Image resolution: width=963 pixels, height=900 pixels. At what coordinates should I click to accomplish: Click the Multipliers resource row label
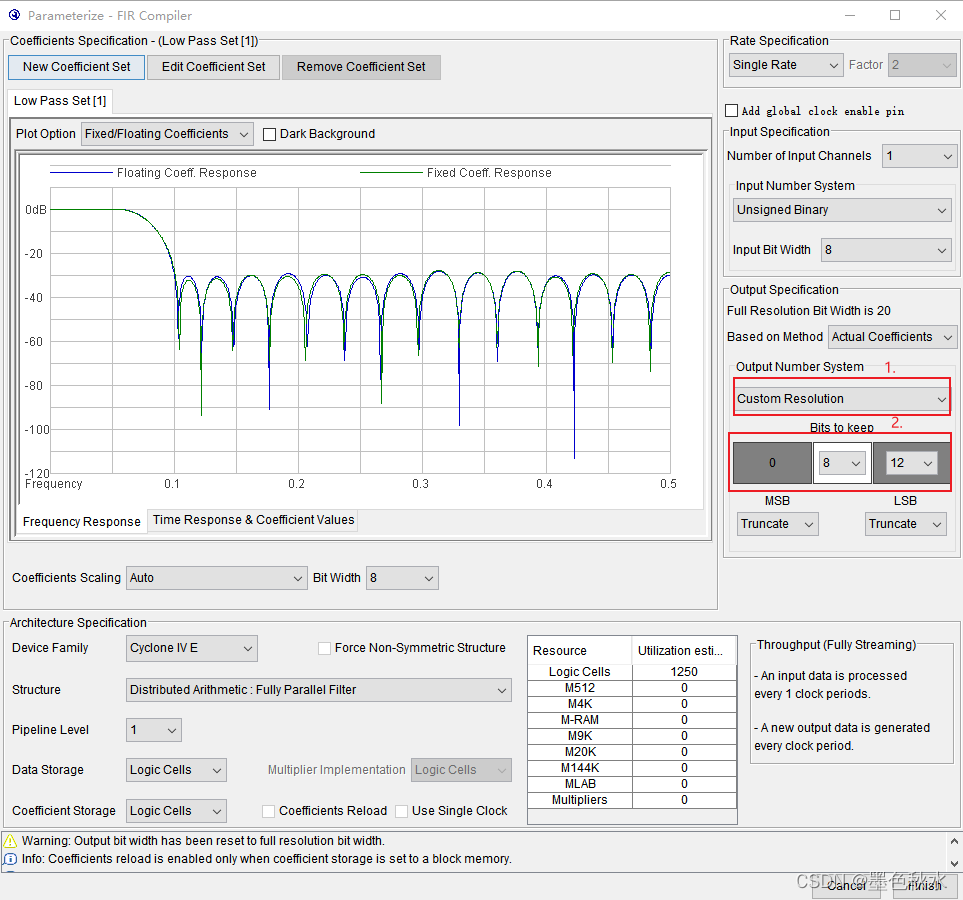tap(580, 800)
